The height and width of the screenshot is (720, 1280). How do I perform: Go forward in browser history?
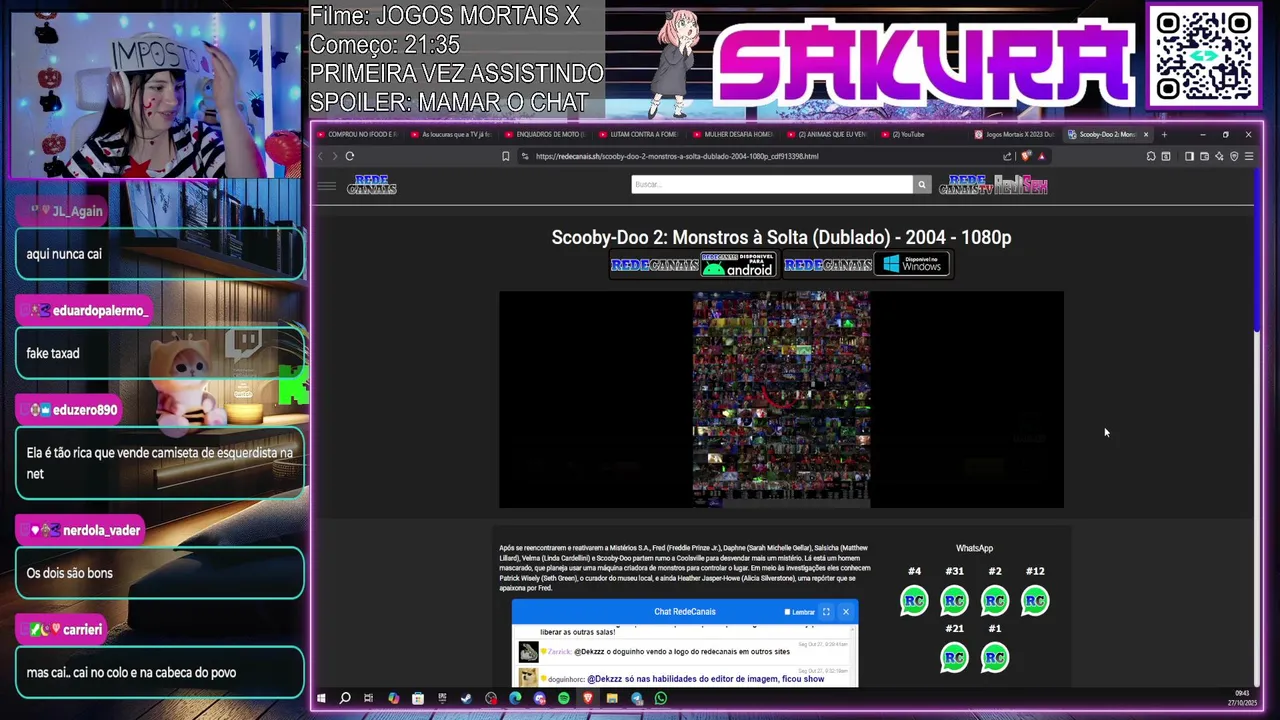click(335, 156)
